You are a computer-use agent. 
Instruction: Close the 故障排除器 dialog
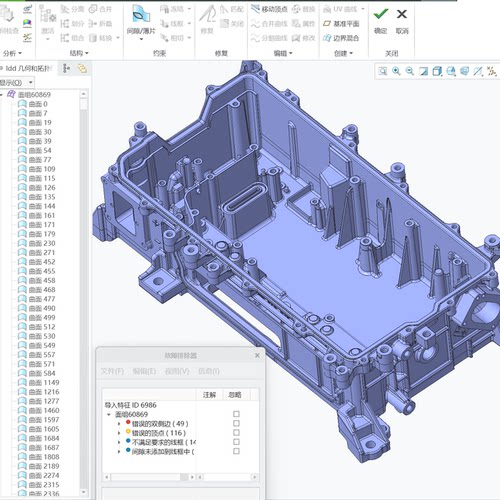[257, 355]
